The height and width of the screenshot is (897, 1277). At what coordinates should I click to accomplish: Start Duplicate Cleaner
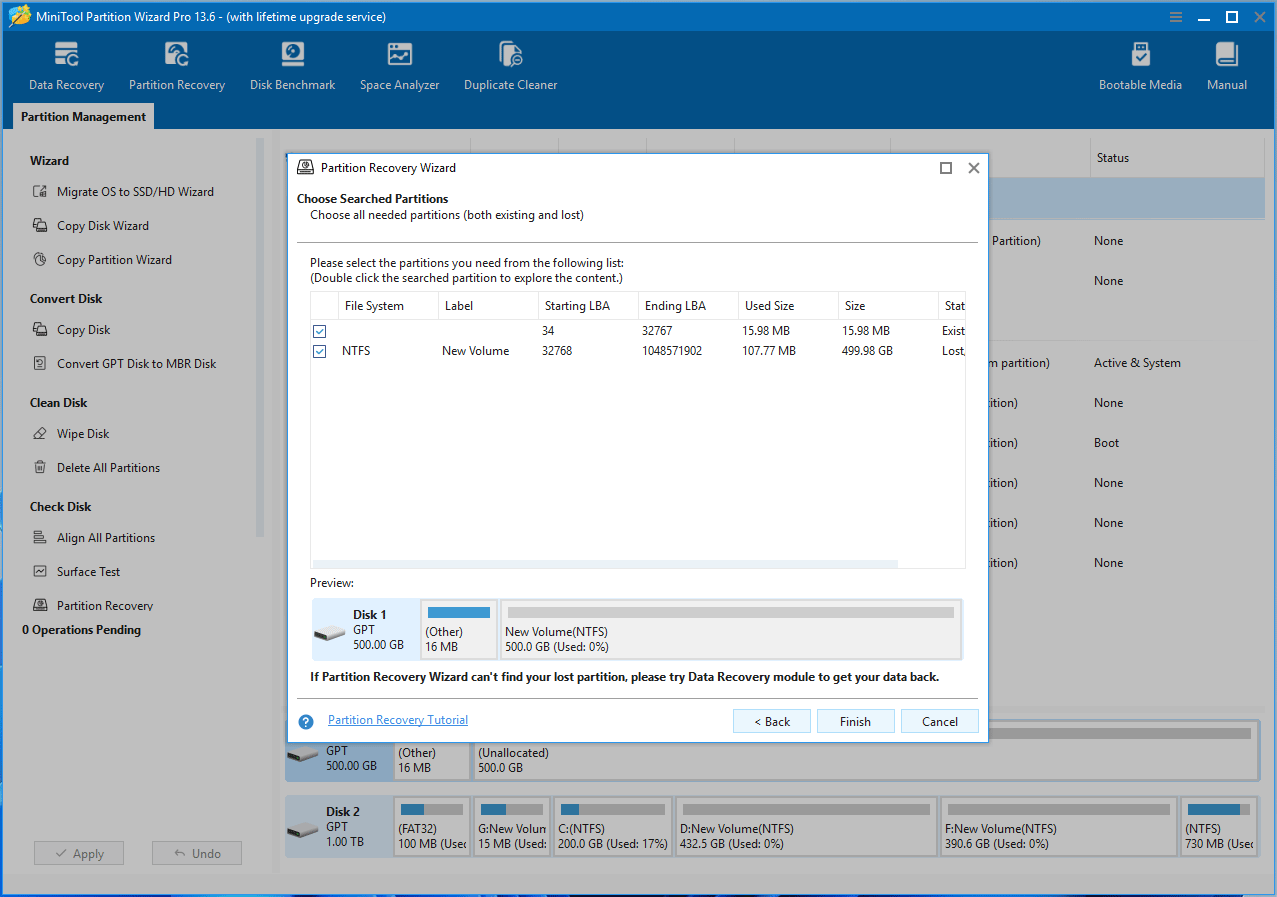coord(510,64)
